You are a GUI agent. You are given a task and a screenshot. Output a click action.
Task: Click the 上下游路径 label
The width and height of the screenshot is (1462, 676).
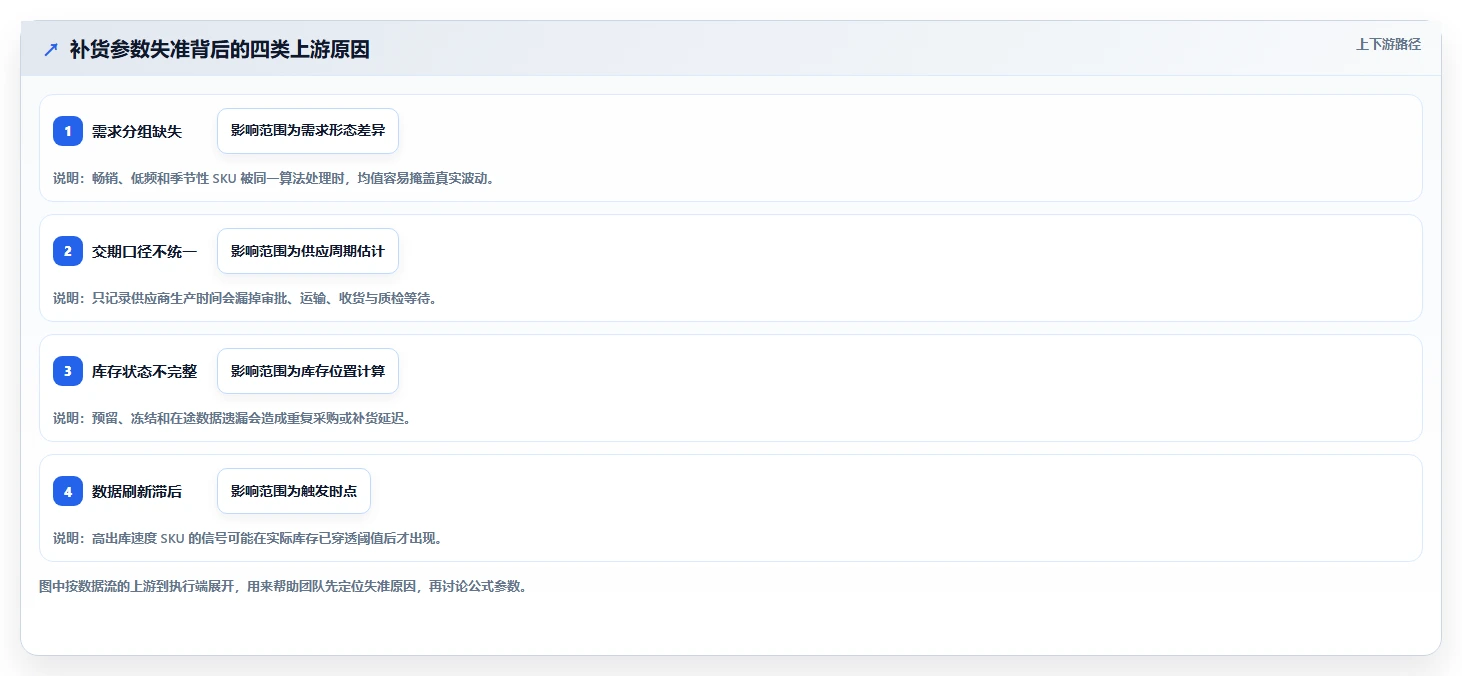[x=1388, y=44]
